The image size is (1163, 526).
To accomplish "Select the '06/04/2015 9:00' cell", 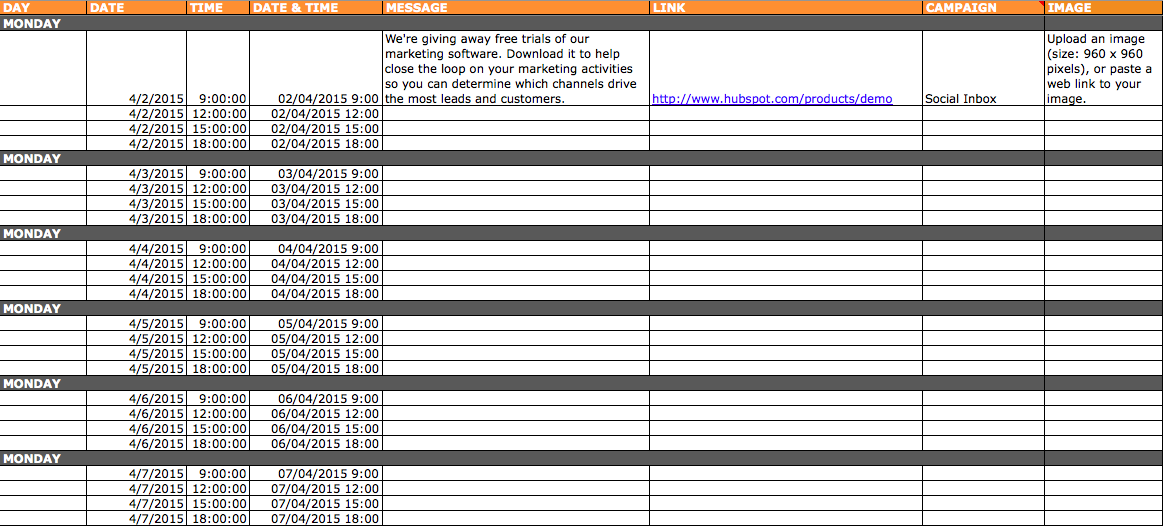I will click(x=316, y=398).
